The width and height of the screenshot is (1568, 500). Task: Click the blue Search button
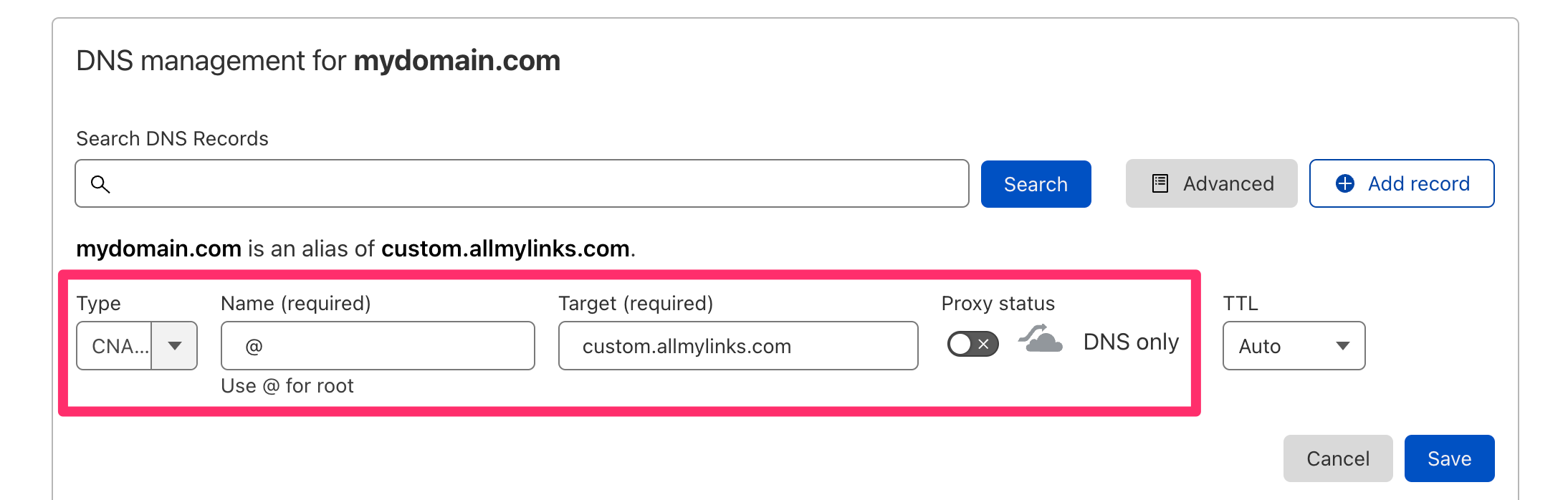[1036, 184]
